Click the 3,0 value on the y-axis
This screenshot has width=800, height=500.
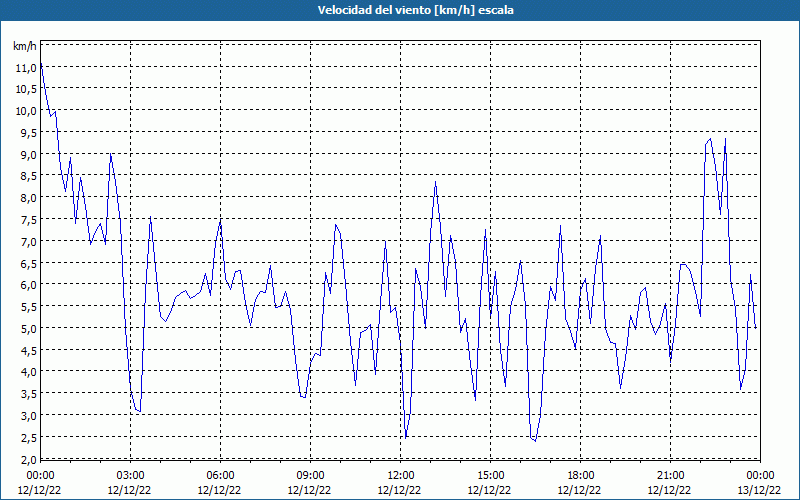point(28,415)
